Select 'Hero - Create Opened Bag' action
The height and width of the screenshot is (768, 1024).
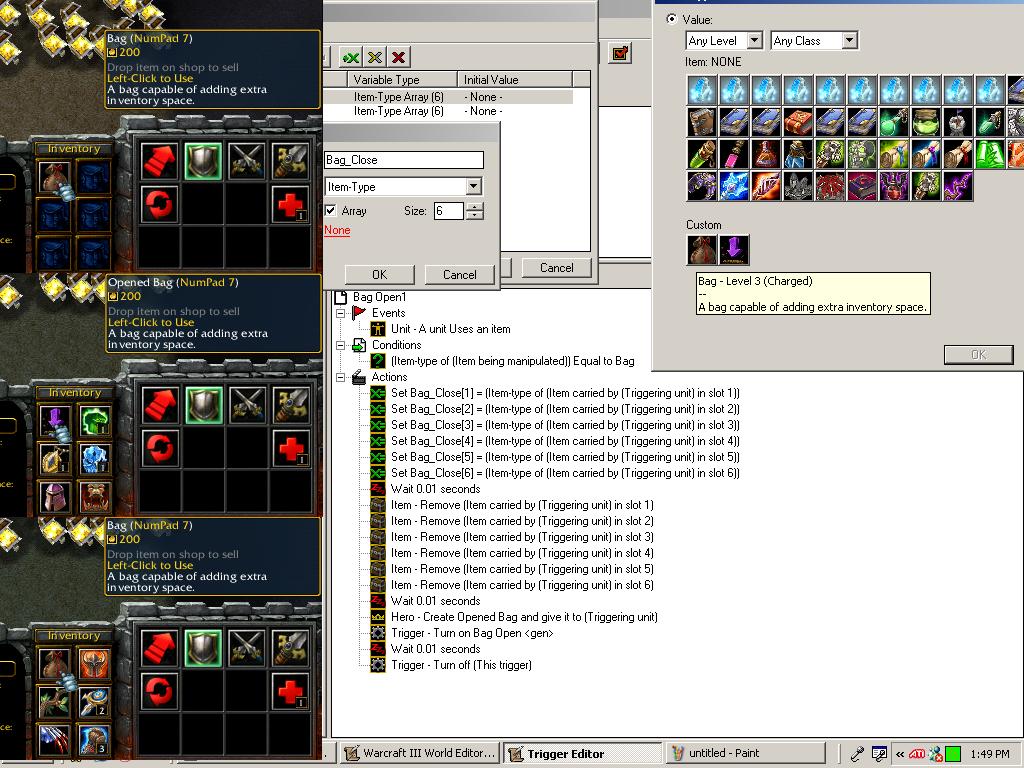524,617
